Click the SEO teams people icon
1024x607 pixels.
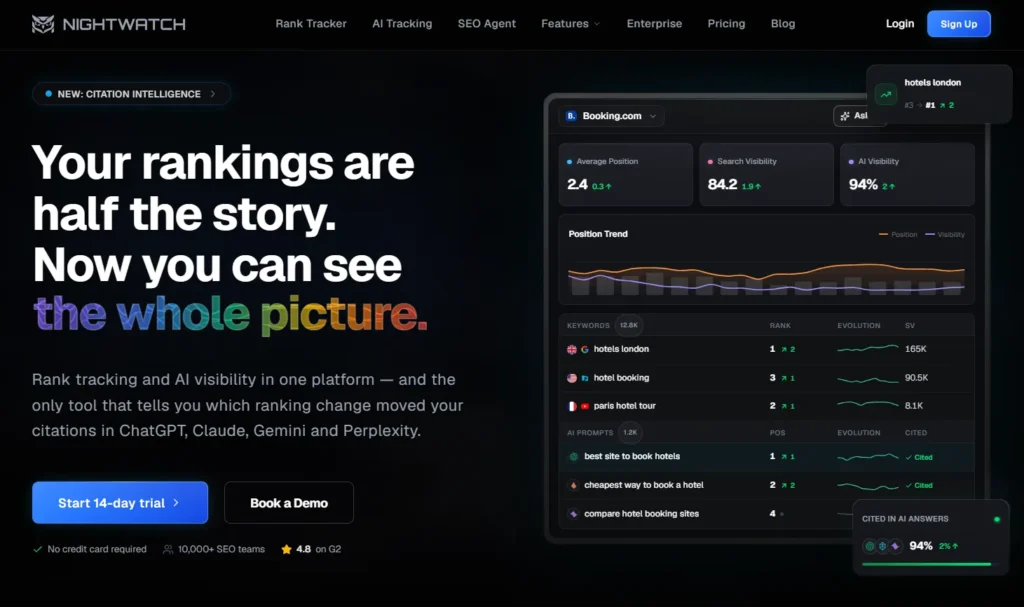(x=168, y=550)
